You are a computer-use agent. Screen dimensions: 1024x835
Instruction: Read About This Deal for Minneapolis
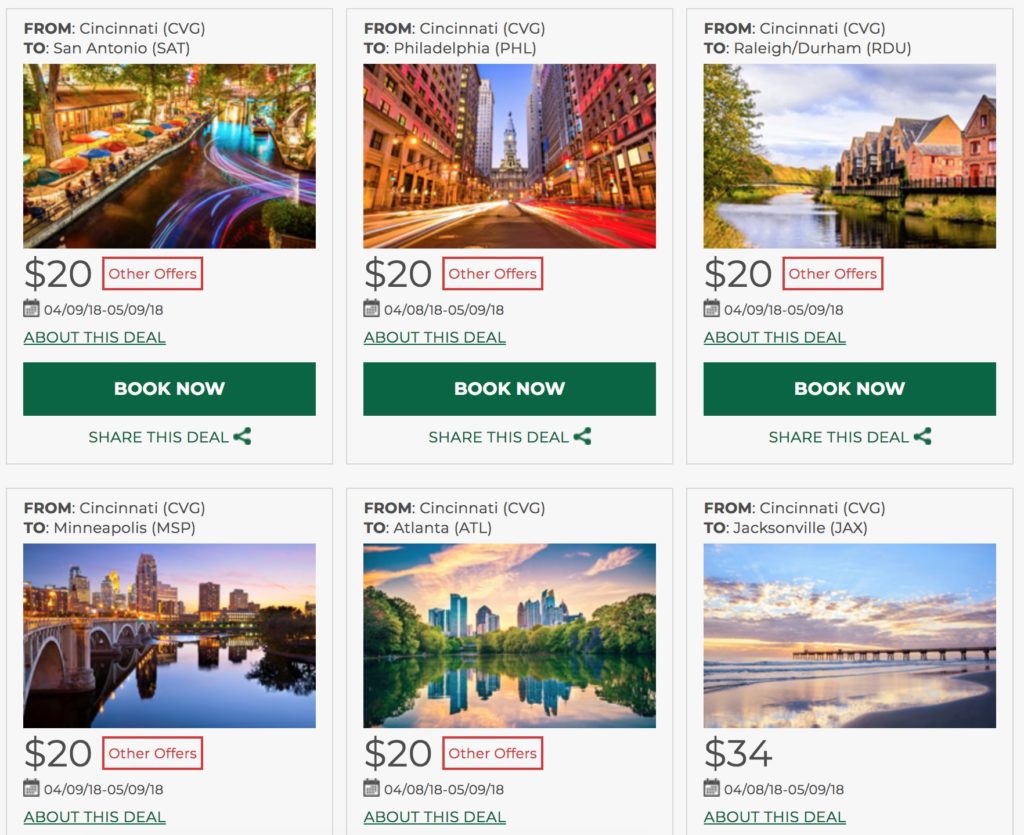pyautogui.click(x=94, y=817)
